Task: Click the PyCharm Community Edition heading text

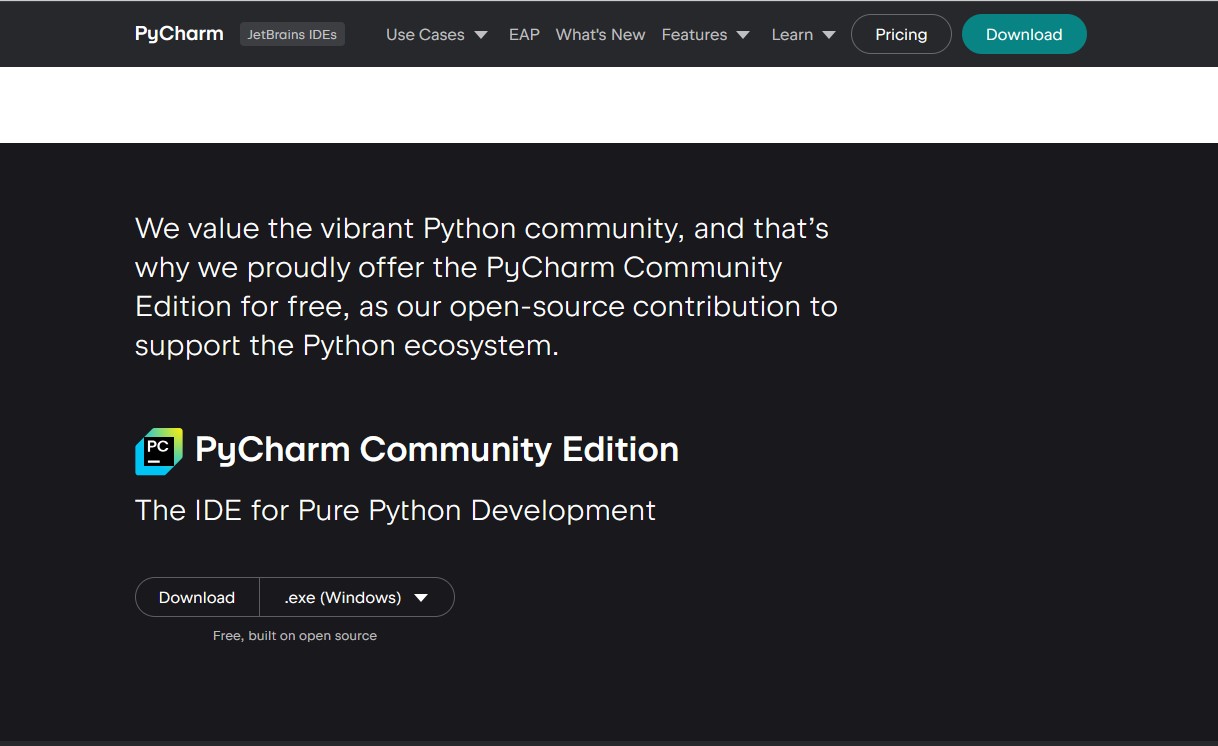Action: tap(436, 449)
